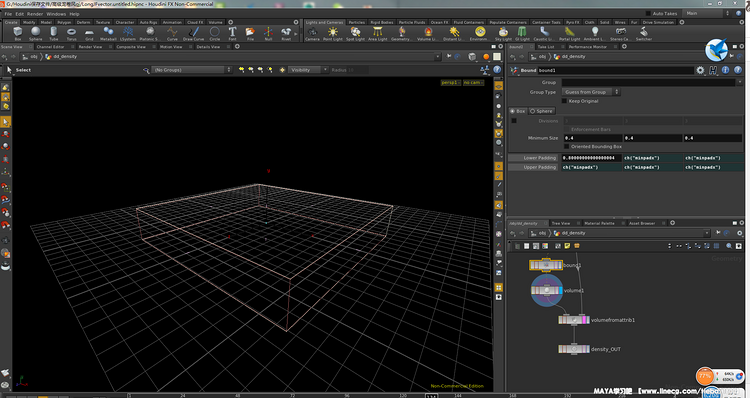Click the first Minimum Size field
The height and width of the screenshot is (398, 750).
592,138
